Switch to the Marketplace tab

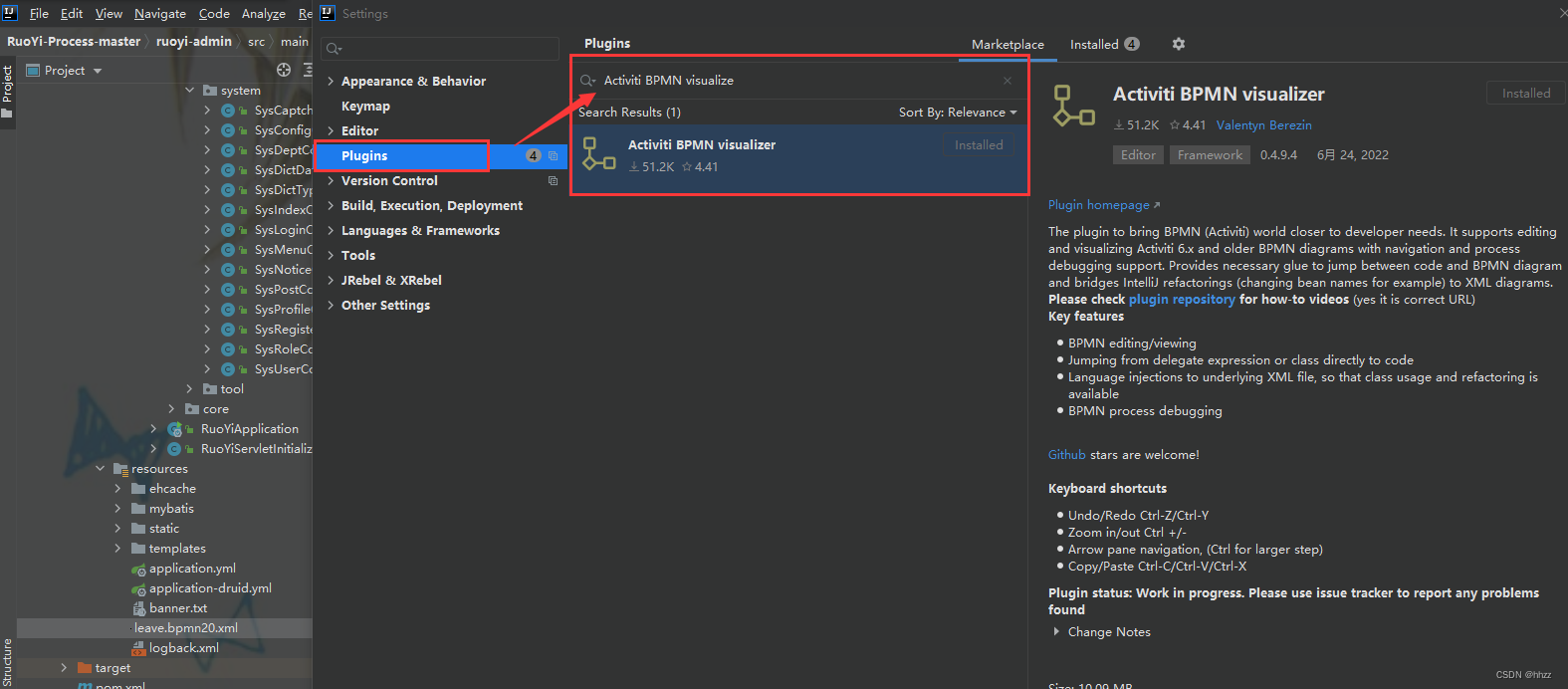pos(1008,45)
